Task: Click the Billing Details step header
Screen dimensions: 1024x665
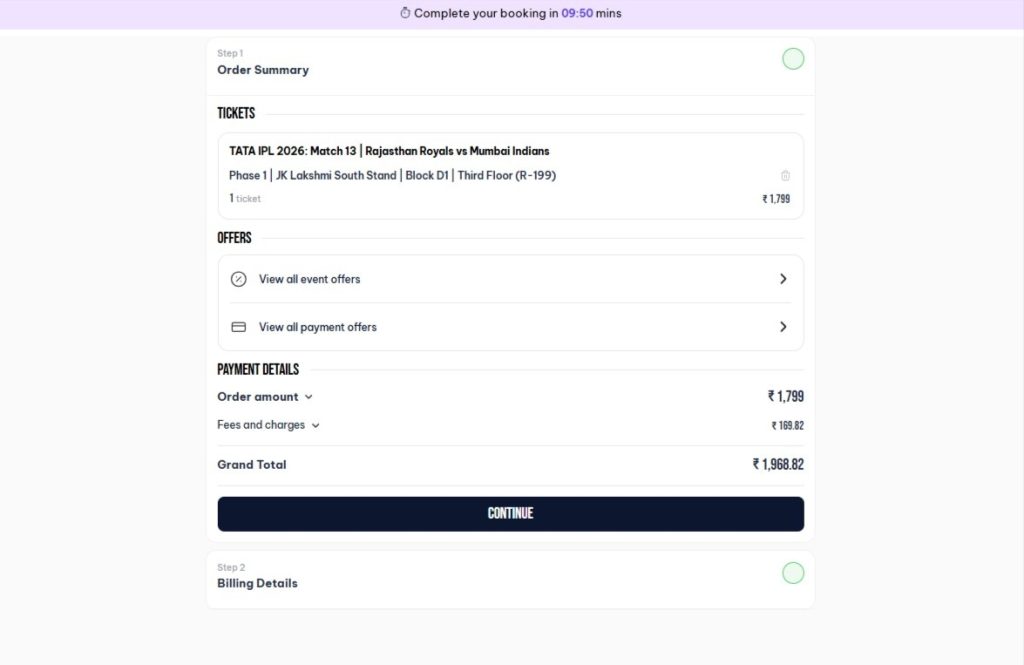Action: click(x=257, y=583)
